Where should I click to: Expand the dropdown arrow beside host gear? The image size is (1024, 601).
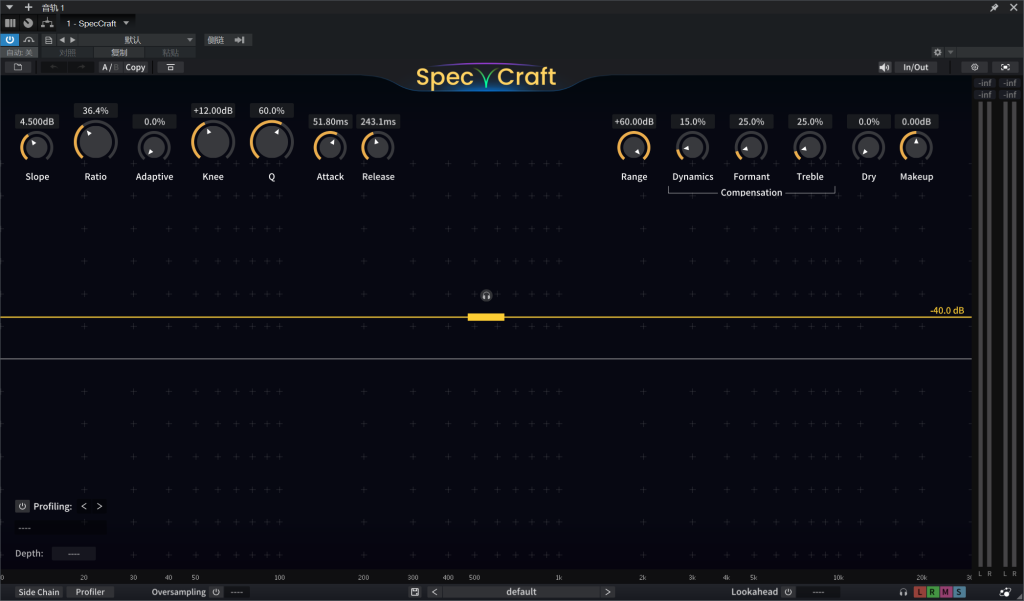click(950, 52)
